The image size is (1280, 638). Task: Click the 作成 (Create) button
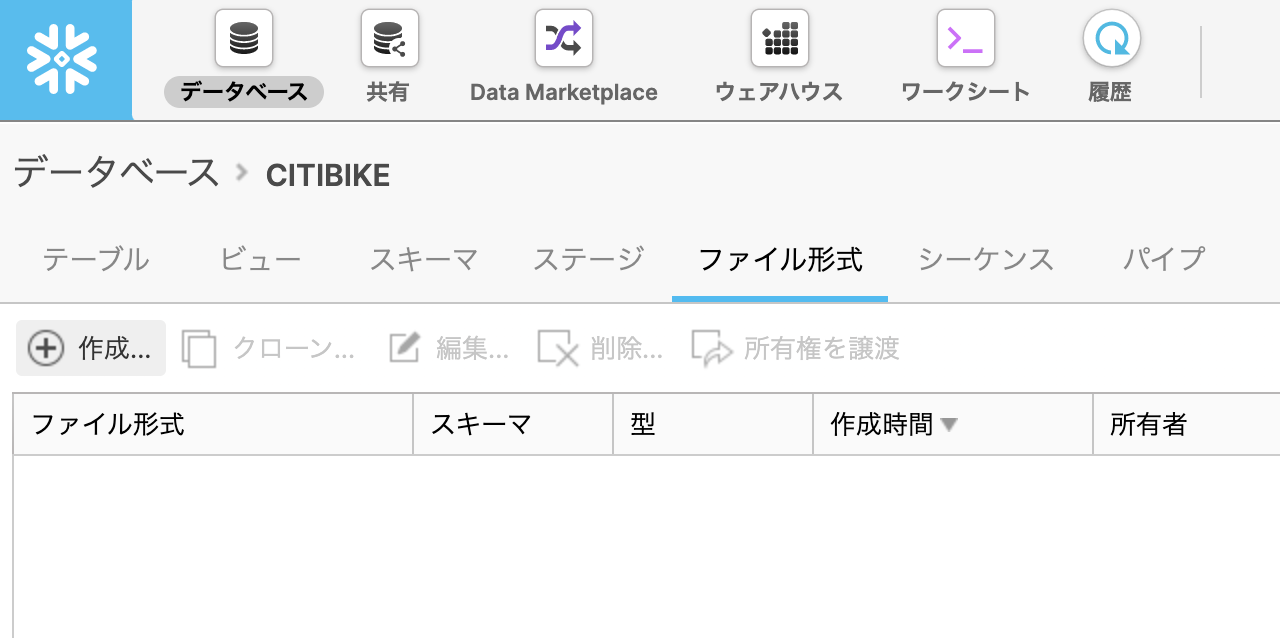90,348
